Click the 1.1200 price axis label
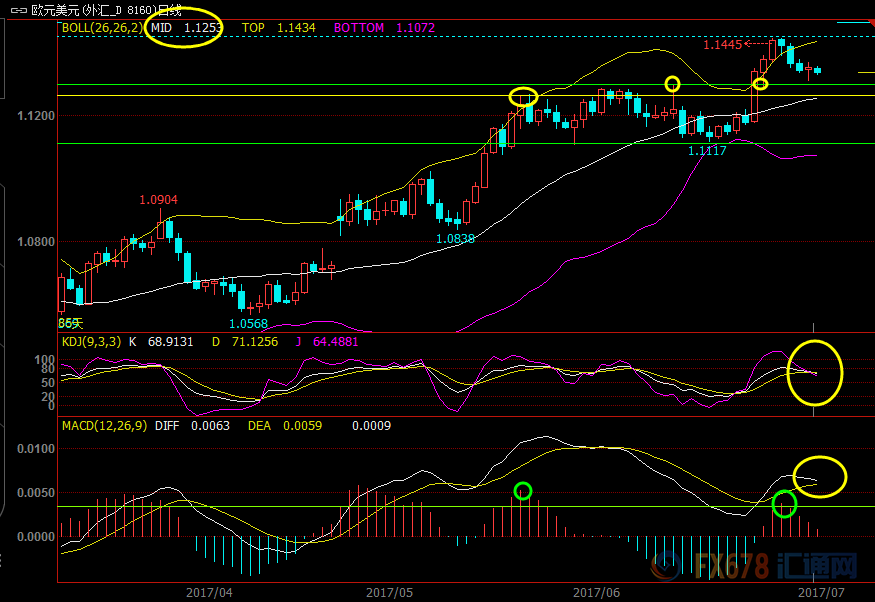This screenshot has height=602, width=875. 36,116
